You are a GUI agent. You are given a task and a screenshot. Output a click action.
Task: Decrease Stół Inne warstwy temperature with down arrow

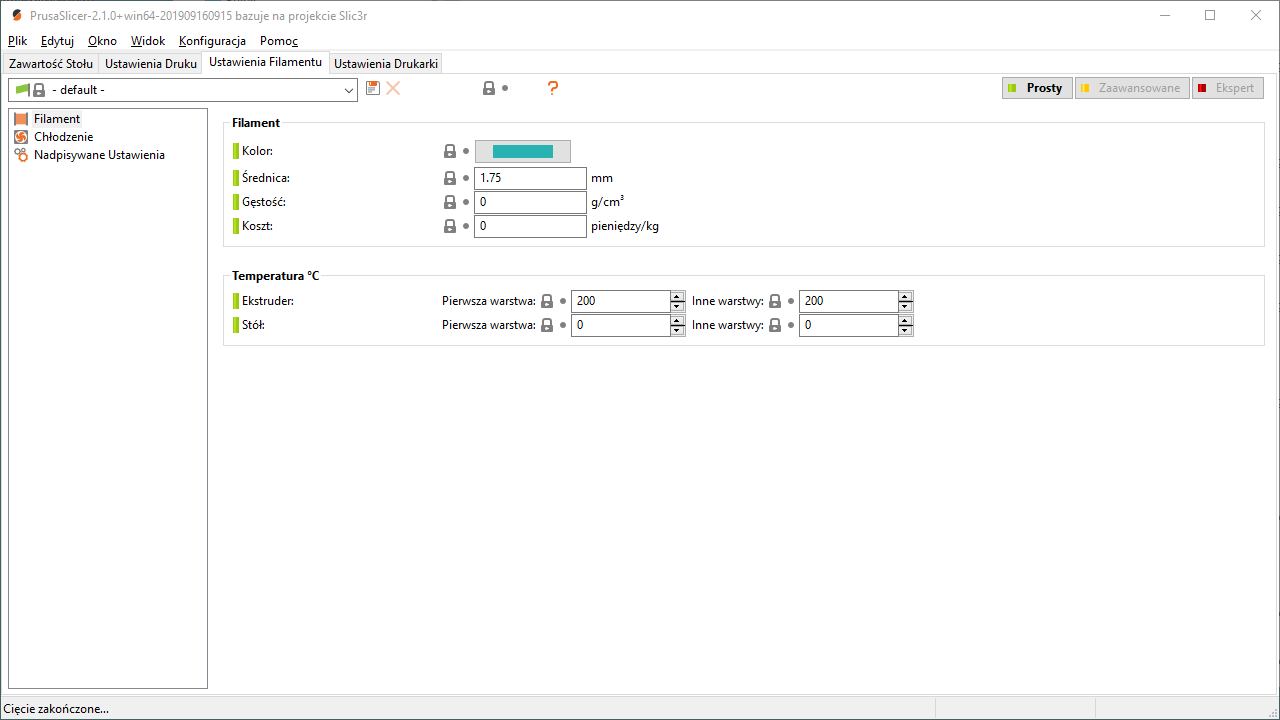click(x=906, y=330)
